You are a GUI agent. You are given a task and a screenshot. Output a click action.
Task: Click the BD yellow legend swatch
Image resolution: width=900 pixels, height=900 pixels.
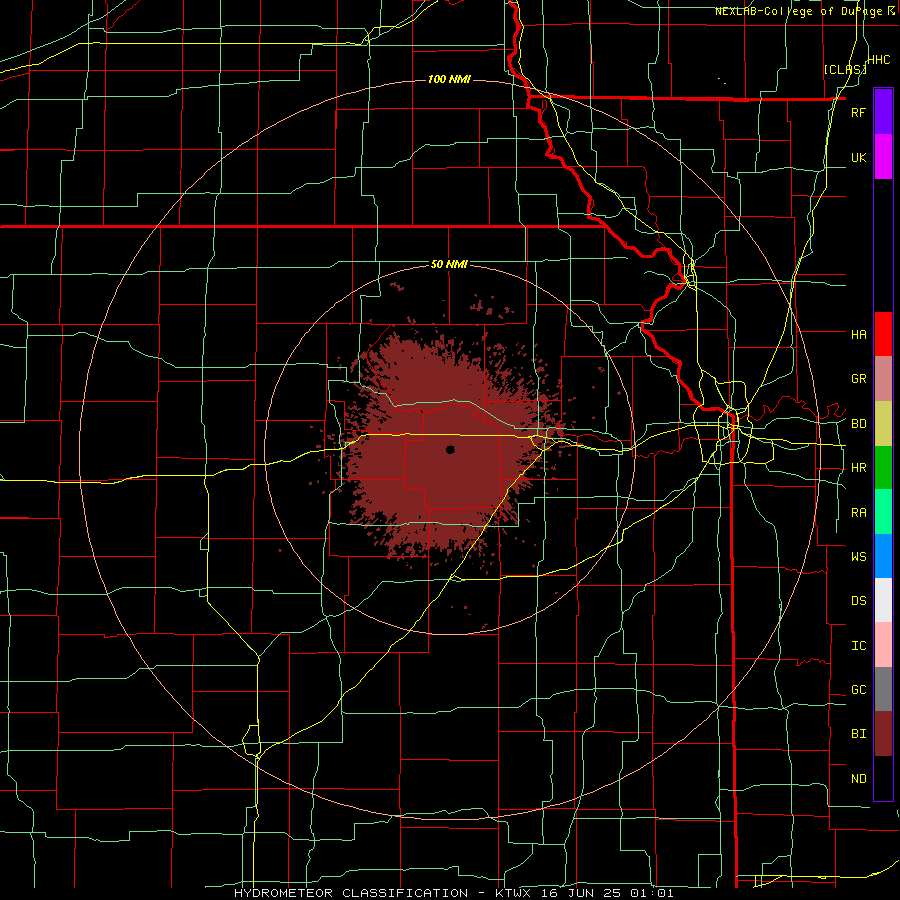click(x=883, y=424)
